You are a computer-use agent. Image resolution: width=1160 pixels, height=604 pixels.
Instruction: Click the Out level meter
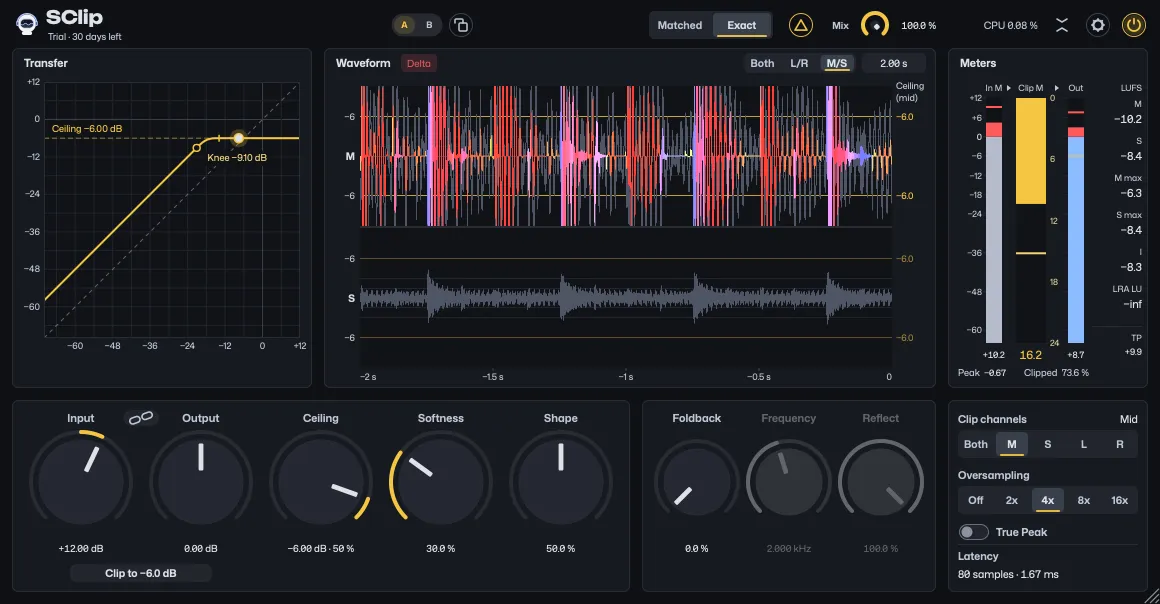click(1076, 220)
